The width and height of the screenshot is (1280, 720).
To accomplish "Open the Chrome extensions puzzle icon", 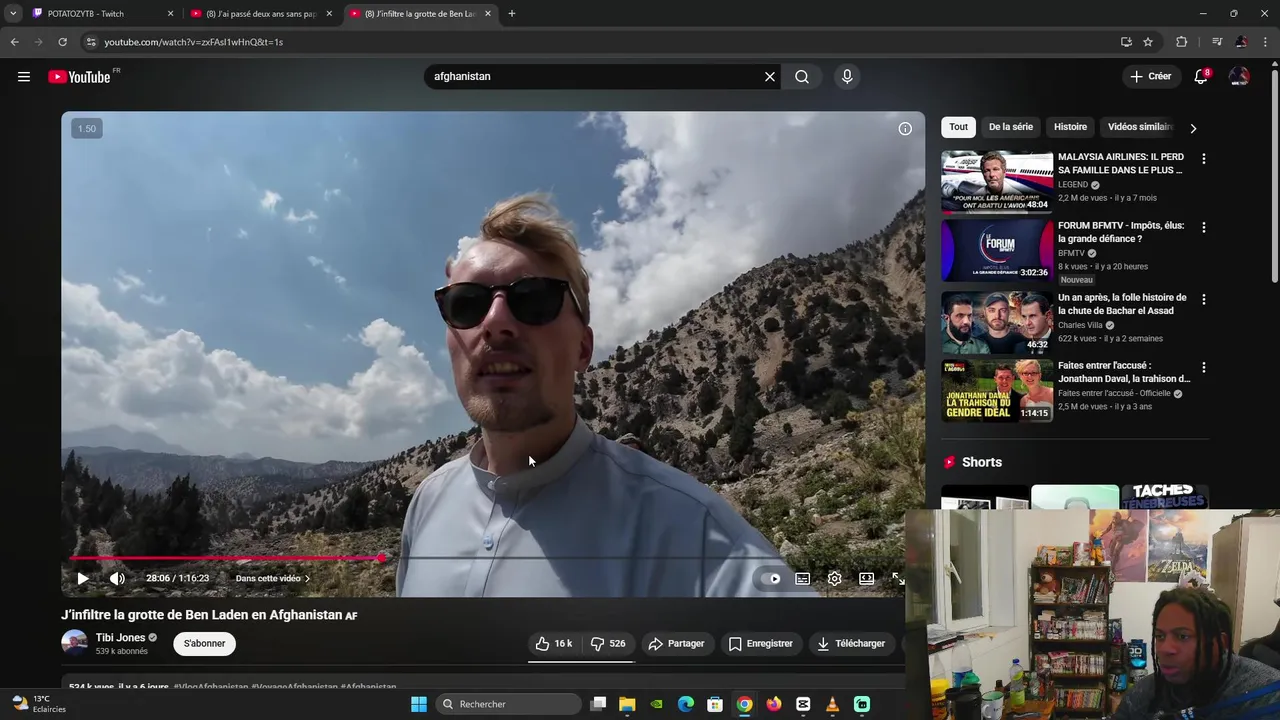I will pyautogui.click(x=1181, y=42).
